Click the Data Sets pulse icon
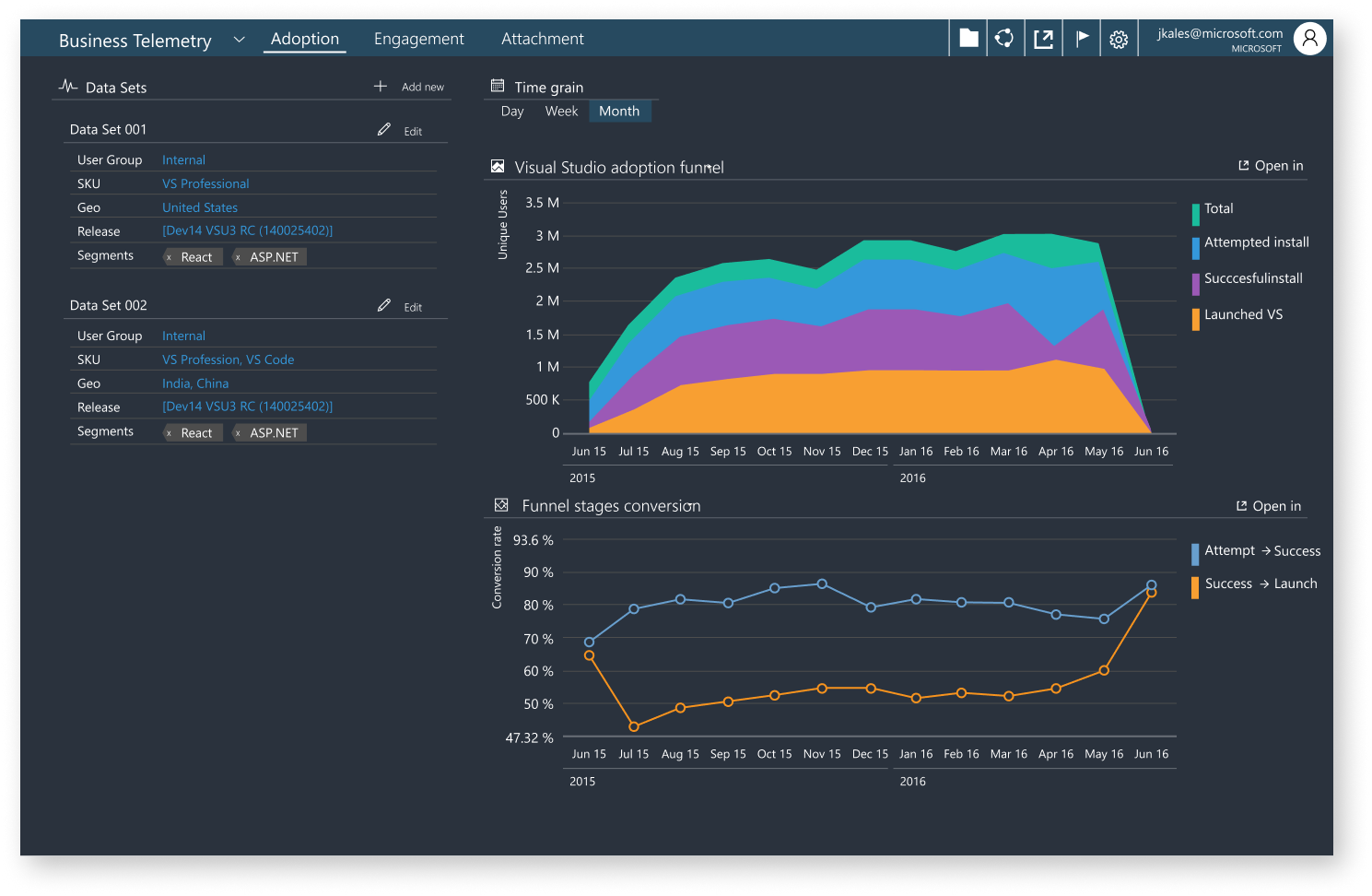Screen dimensions: 1372x896 (67, 86)
